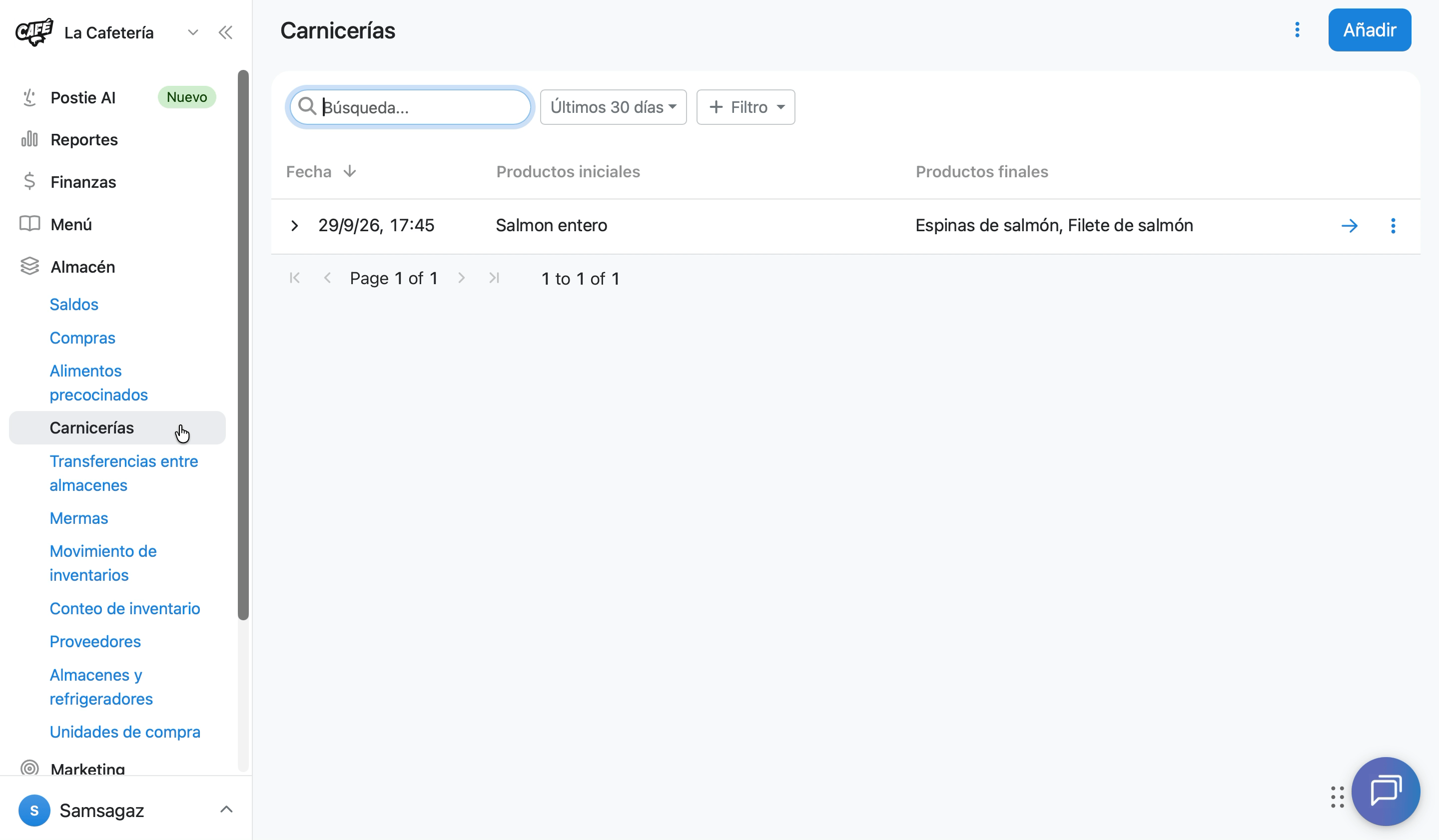Select Carnicerías in the sidebar
The width and height of the screenshot is (1439, 840).
[x=117, y=427]
